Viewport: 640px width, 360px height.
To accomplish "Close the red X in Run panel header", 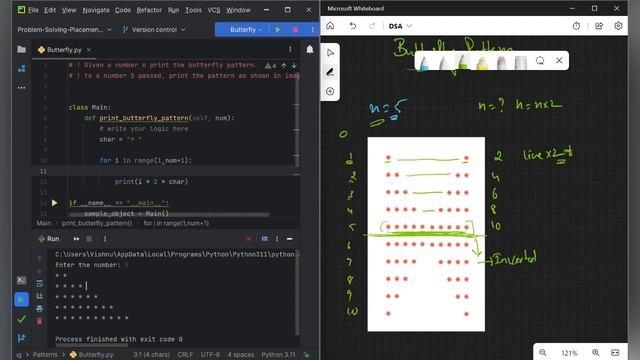I will tap(249, 239).
